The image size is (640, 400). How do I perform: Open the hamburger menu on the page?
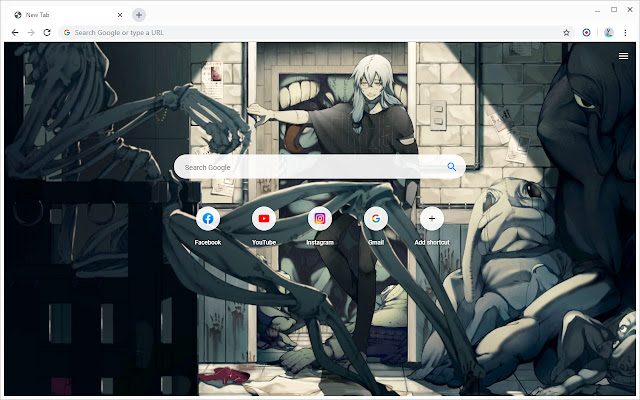(623, 56)
